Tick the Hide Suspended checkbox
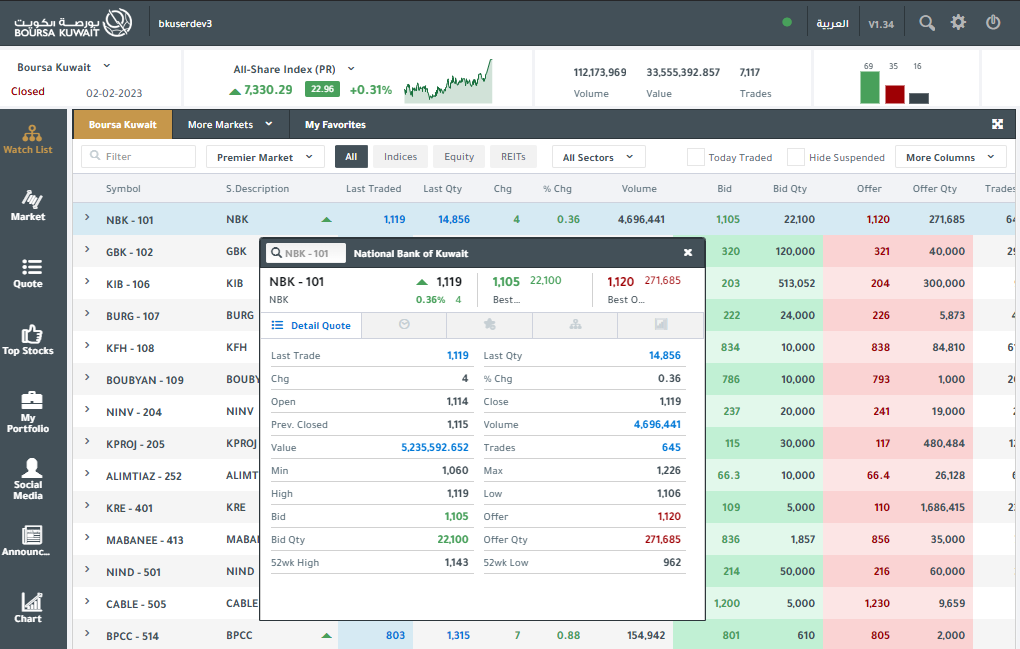Image resolution: width=1020 pixels, height=649 pixels. coord(796,157)
